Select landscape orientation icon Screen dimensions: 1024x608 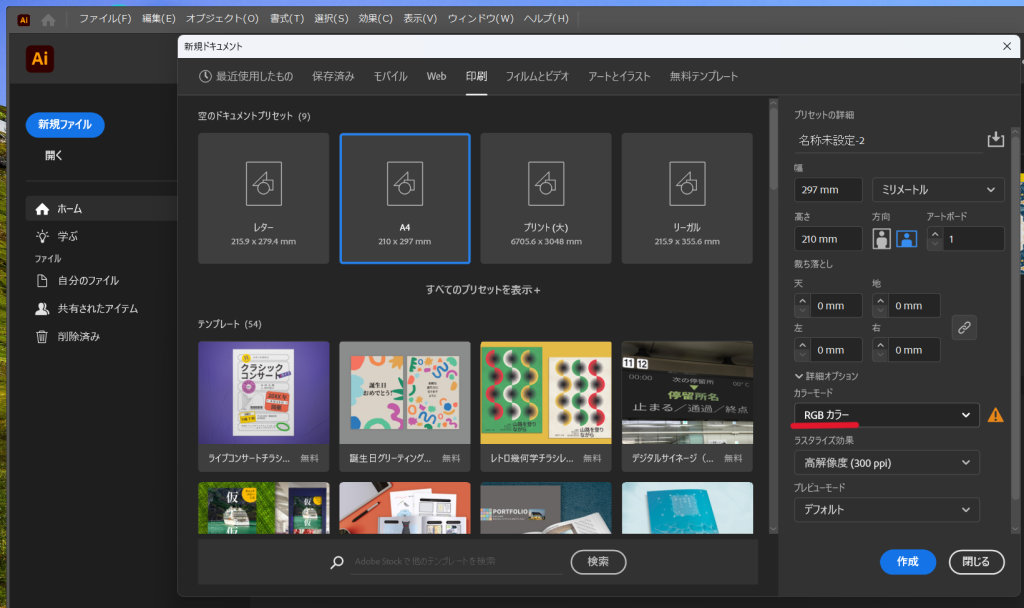click(x=906, y=239)
